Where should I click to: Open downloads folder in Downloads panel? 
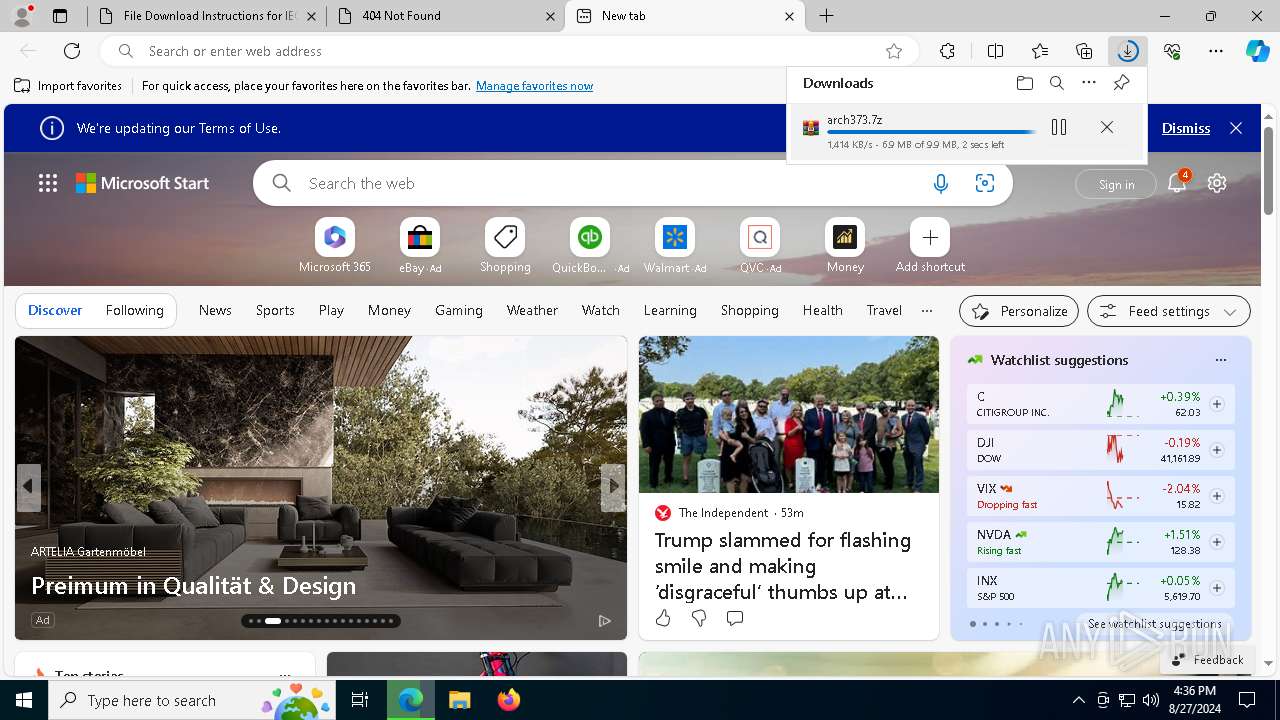tap(1024, 83)
